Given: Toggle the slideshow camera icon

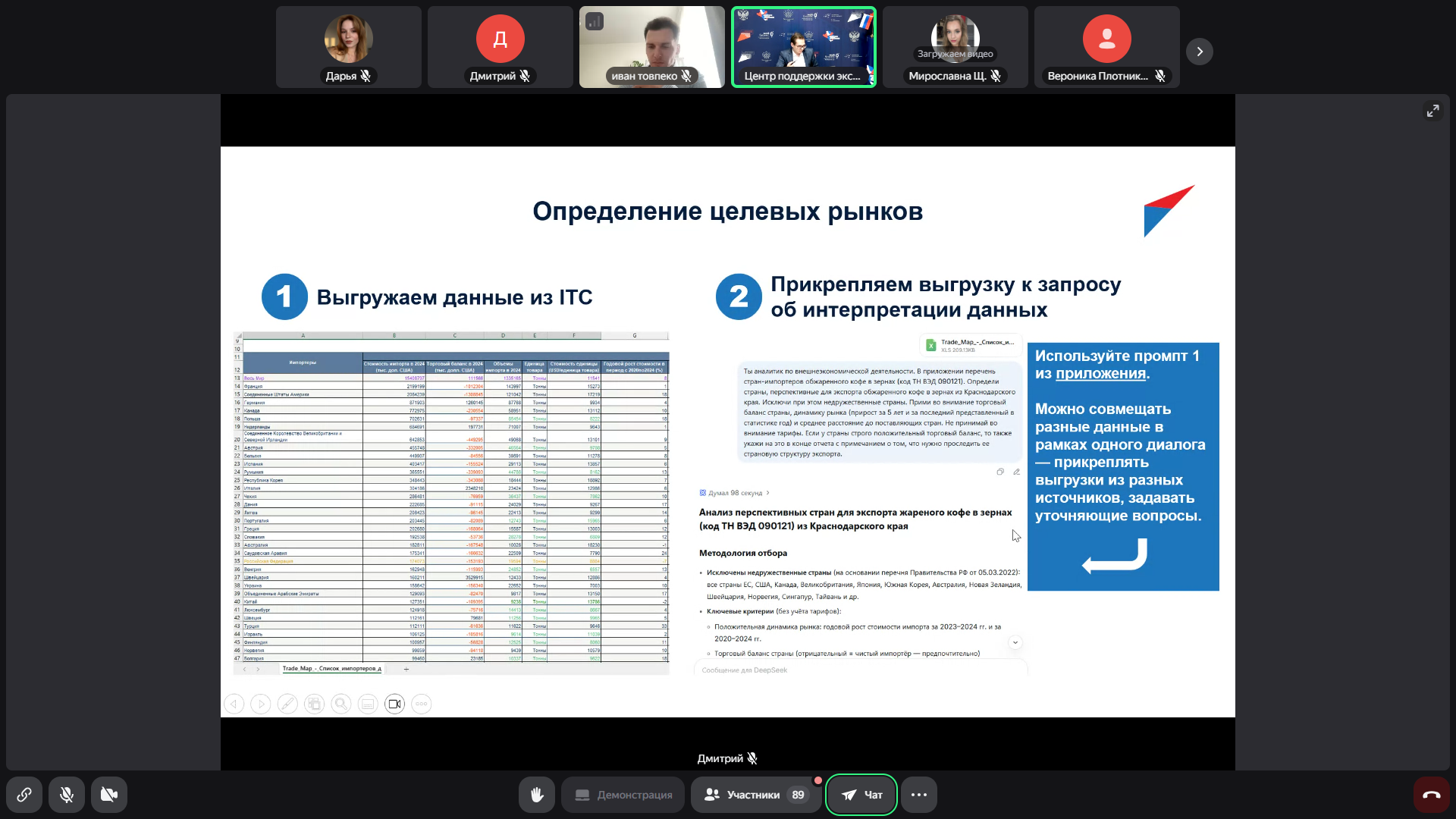Looking at the screenshot, I should click(x=394, y=704).
